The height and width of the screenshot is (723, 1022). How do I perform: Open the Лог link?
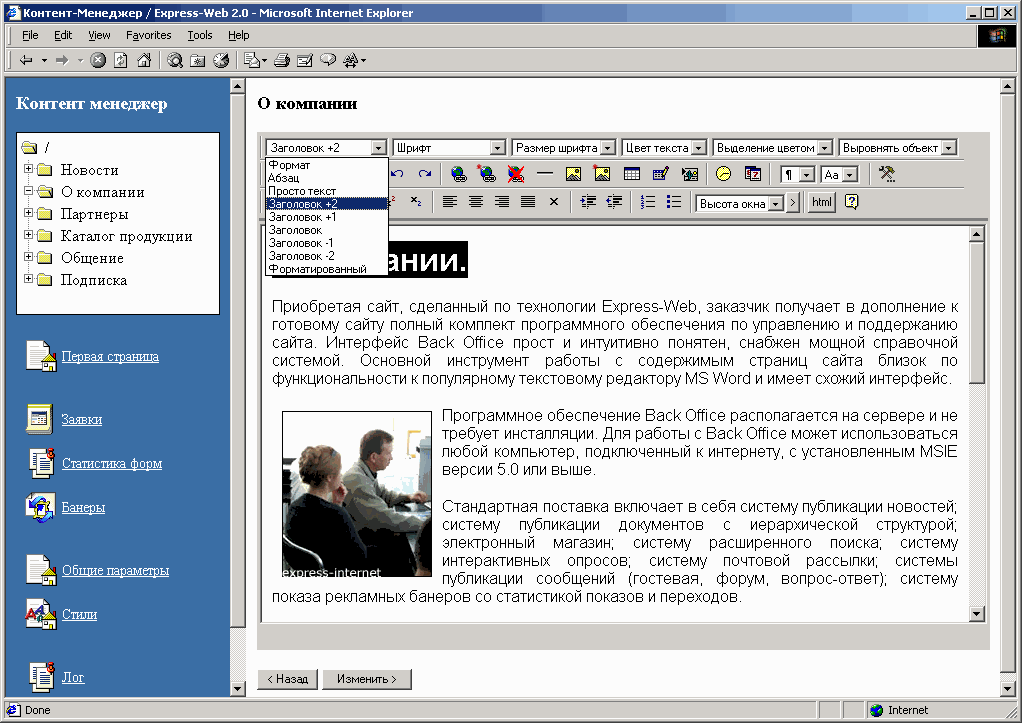point(73,677)
